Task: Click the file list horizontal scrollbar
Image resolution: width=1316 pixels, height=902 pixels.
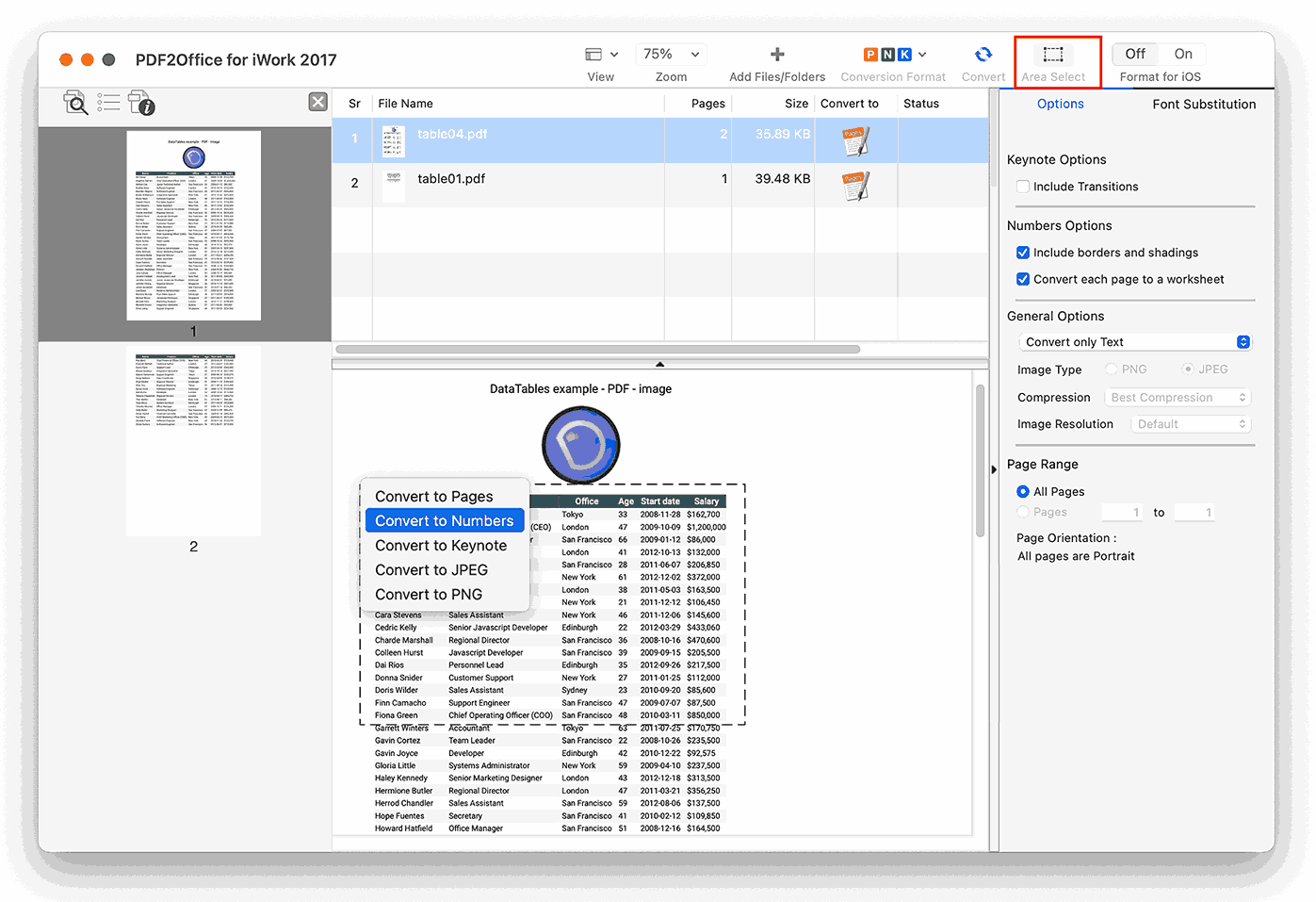Action: click(598, 349)
